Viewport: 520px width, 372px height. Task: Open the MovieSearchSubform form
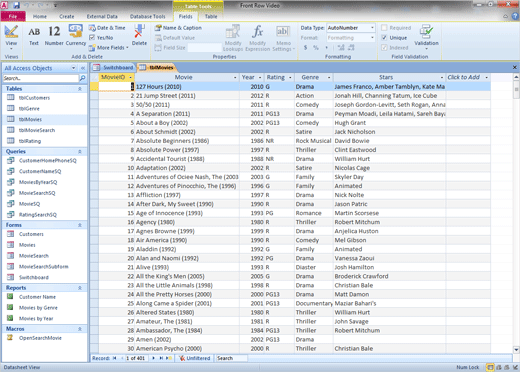[43, 267]
